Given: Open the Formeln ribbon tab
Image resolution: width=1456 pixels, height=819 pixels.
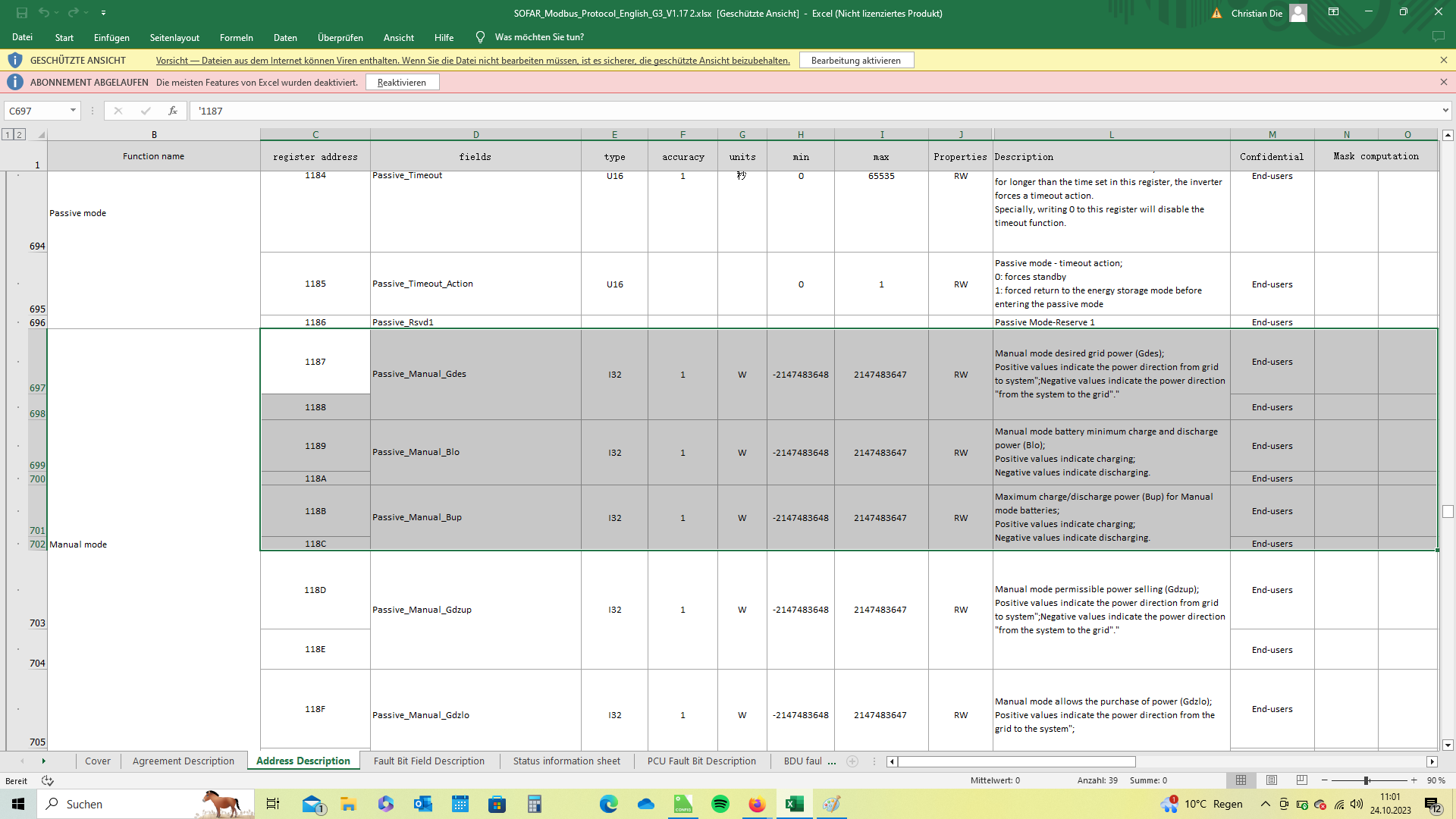Looking at the screenshot, I should (236, 37).
